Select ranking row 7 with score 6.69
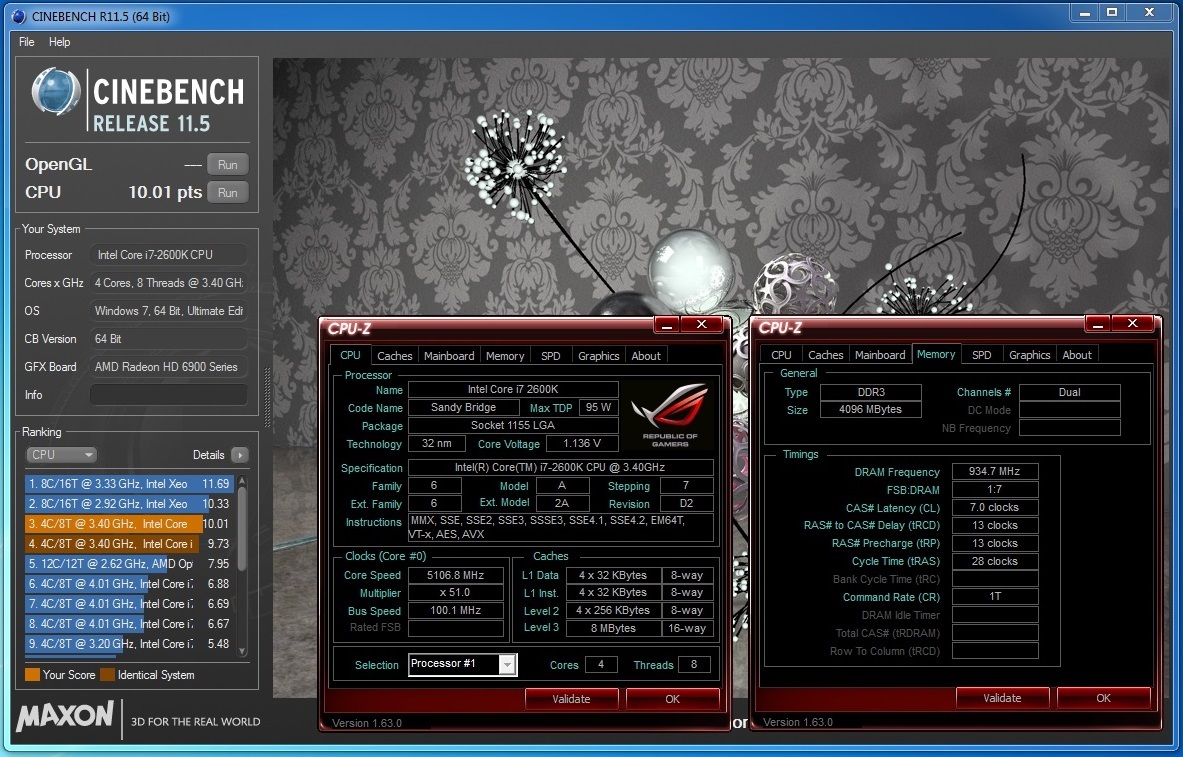1183x757 pixels. click(129, 604)
